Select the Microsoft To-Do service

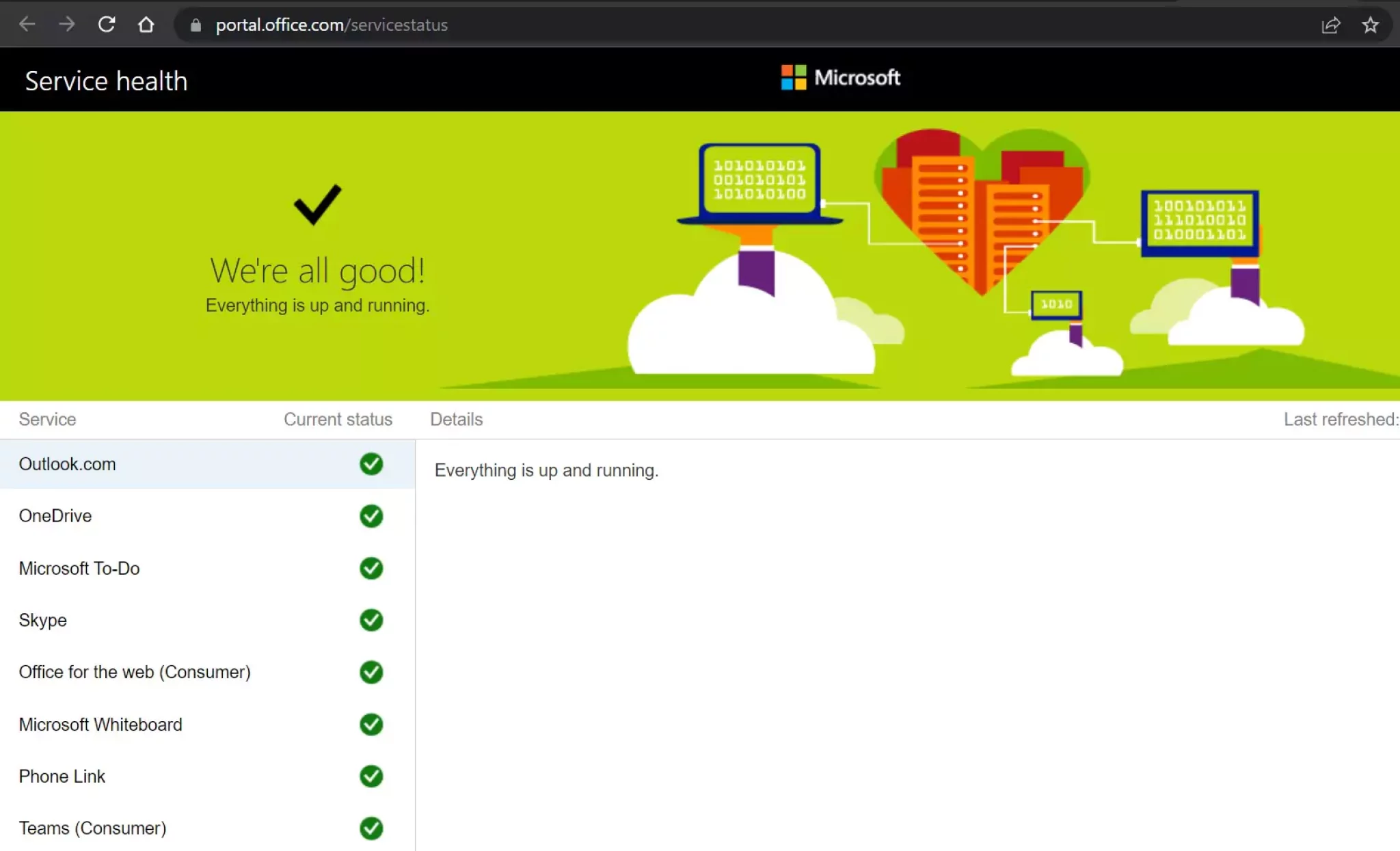click(x=207, y=568)
